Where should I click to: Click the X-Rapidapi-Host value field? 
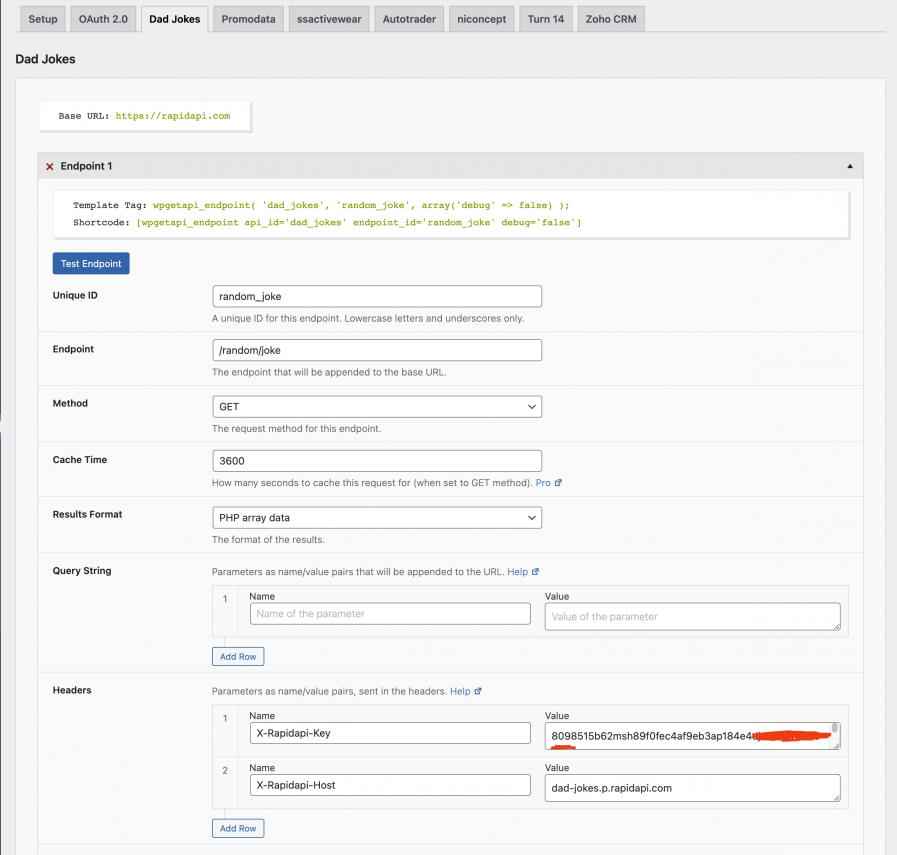pyautogui.click(x=691, y=788)
